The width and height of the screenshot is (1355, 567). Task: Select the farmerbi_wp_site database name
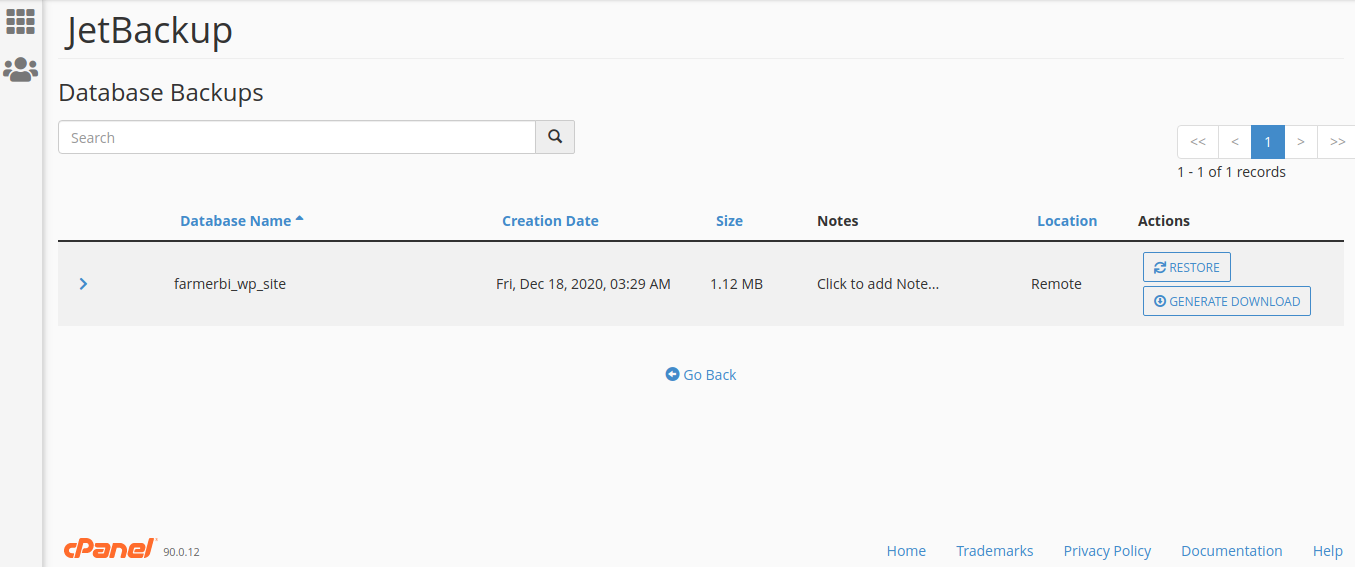pyautogui.click(x=230, y=284)
